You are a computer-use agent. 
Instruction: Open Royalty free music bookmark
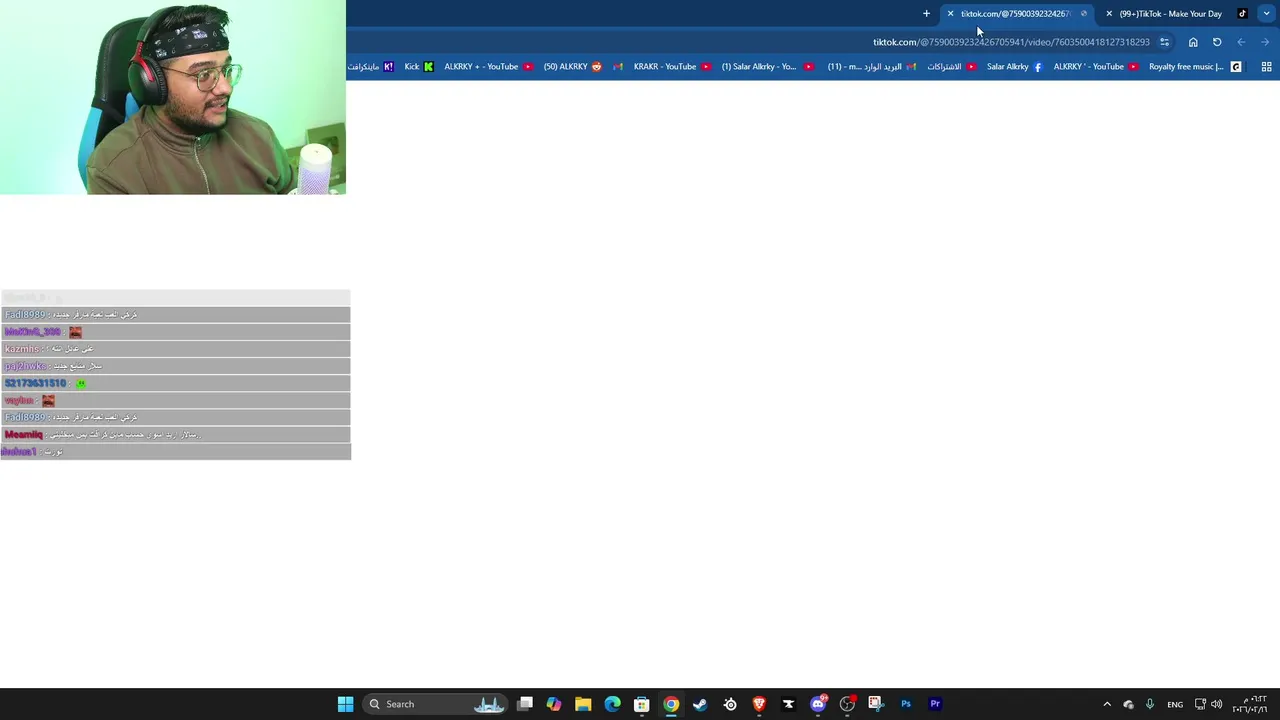pos(1195,67)
